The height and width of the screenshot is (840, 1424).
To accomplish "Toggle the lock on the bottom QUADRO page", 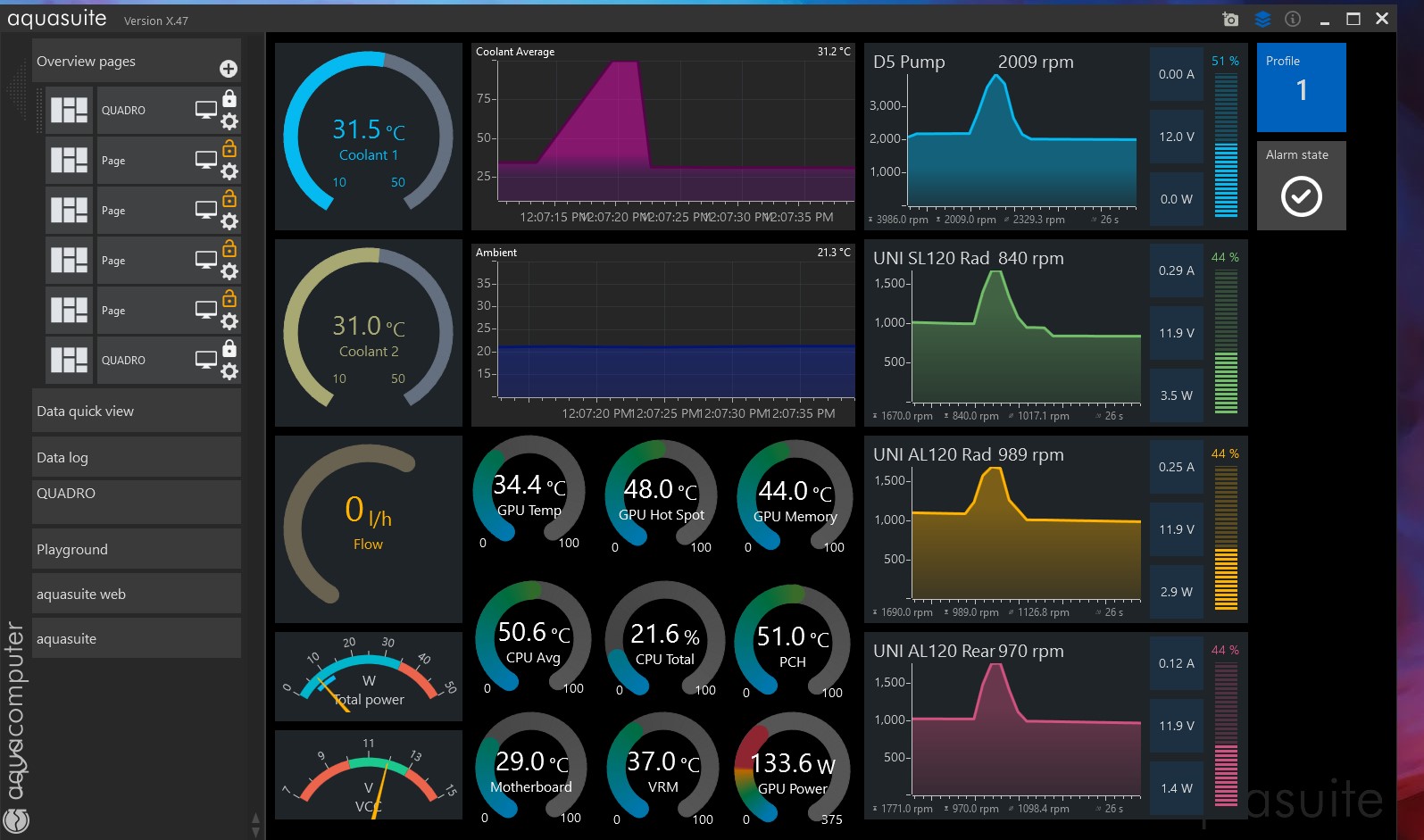I will tap(229, 347).
